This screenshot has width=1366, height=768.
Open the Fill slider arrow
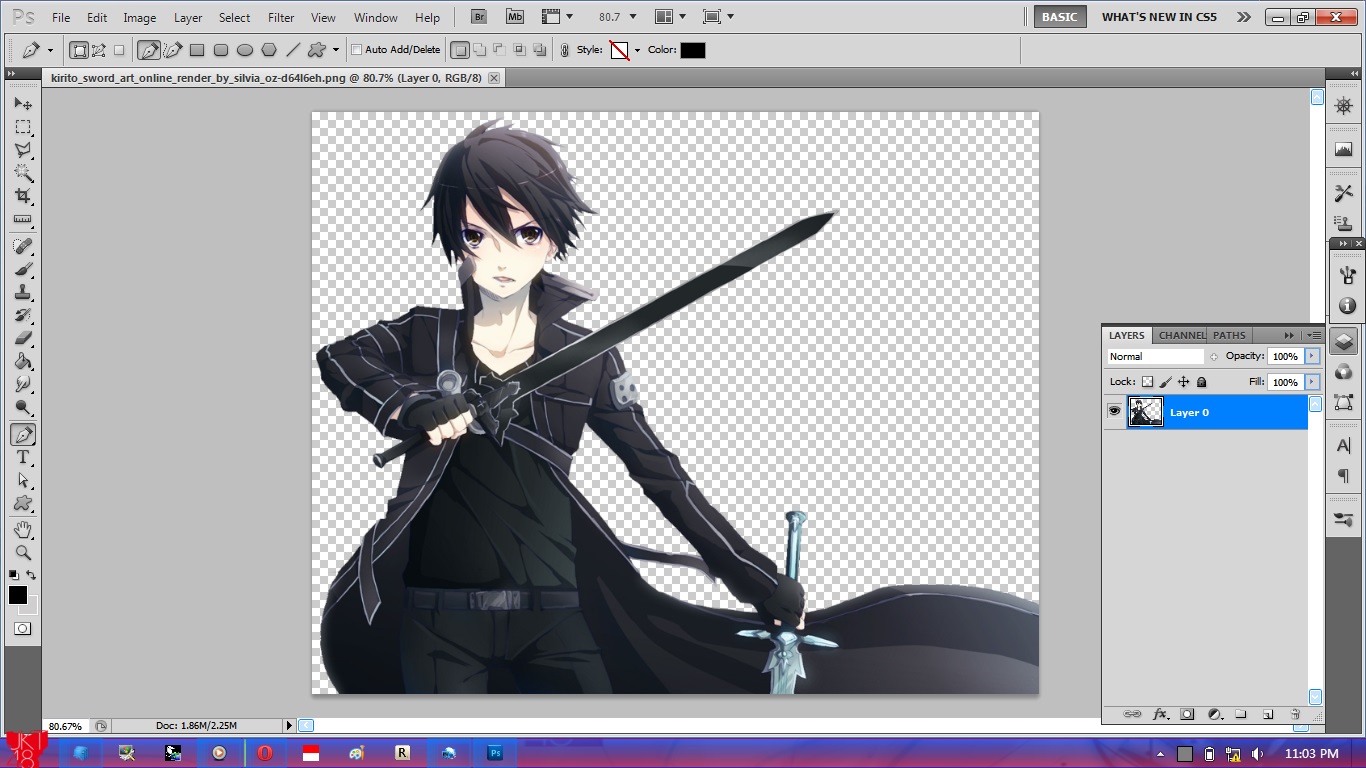pos(1312,382)
